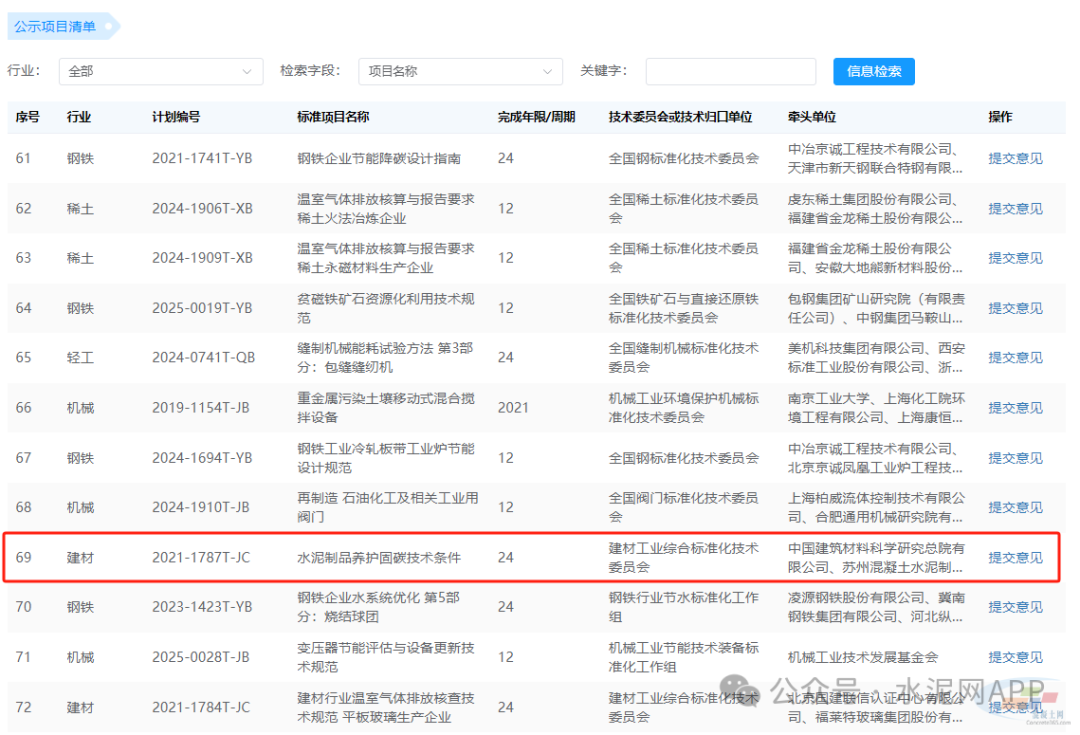Viewport: 1080px width, 735px height.
Task: Click the 标准项目名称 column header
Action: click(333, 117)
